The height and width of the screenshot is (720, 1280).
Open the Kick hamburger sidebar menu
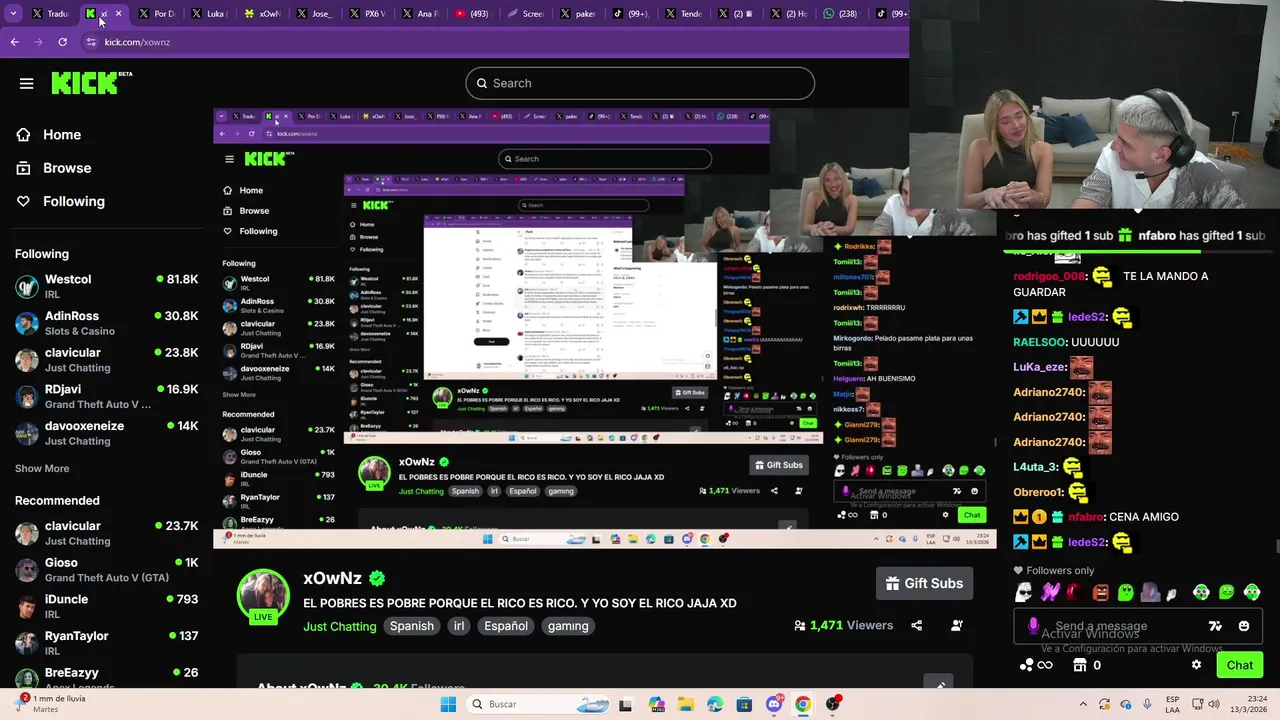pos(27,84)
